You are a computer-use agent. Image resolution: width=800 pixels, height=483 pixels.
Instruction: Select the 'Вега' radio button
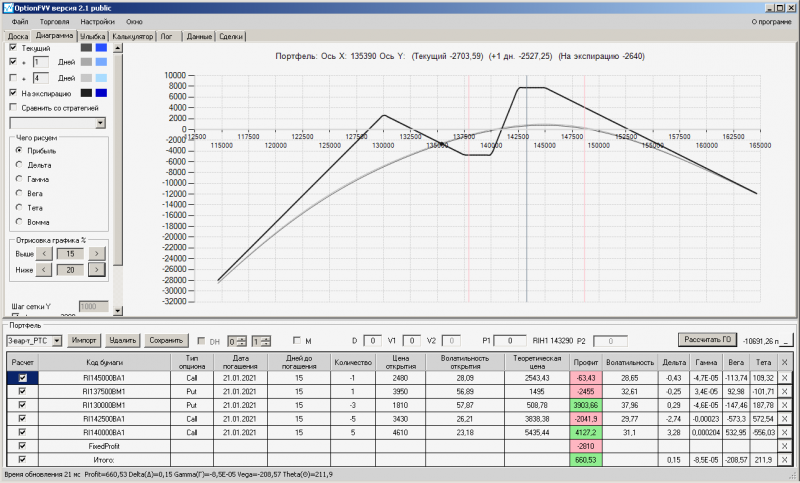[19, 193]
